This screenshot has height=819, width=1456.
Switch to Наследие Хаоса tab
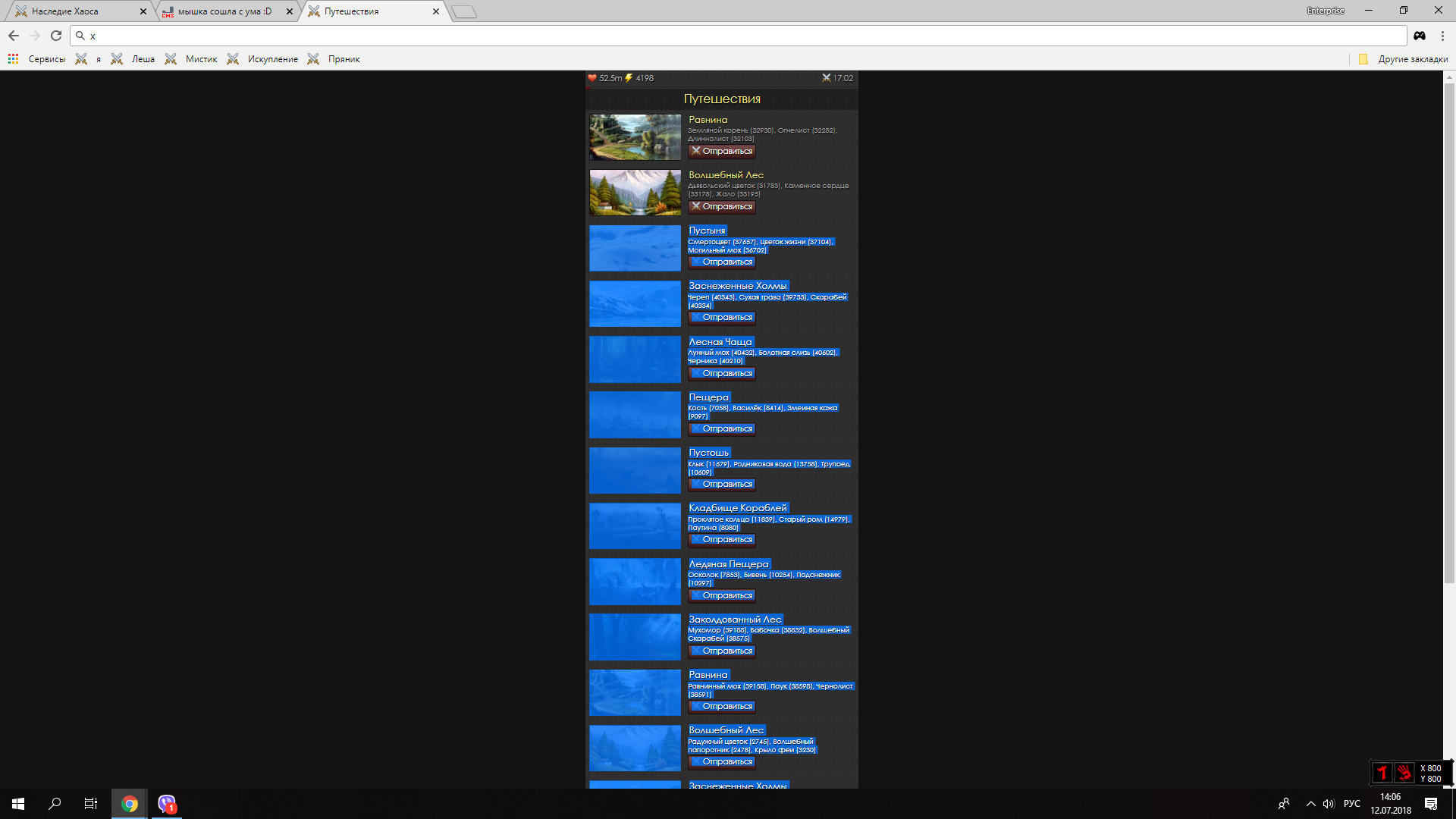tap(65, 11)
